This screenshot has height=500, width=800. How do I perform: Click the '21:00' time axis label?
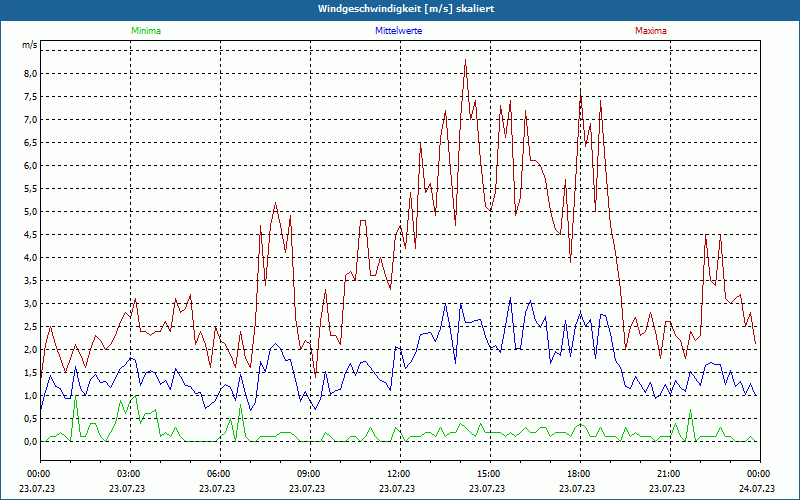[x=667, y=474]
